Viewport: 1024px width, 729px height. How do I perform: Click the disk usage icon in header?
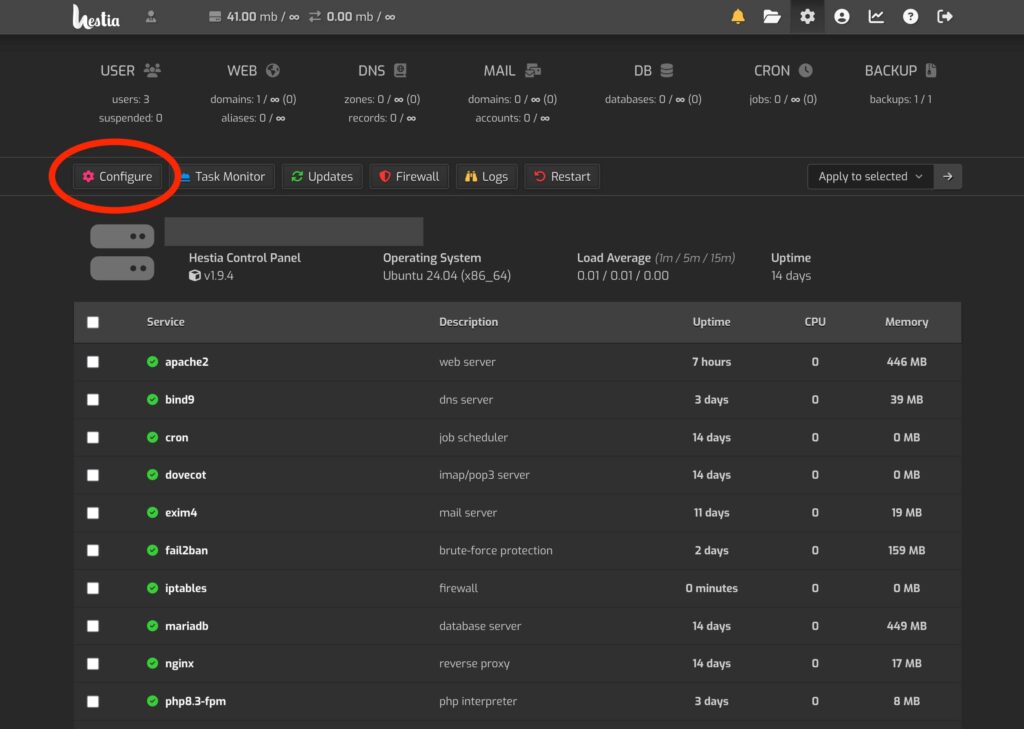tap(215, 16)
